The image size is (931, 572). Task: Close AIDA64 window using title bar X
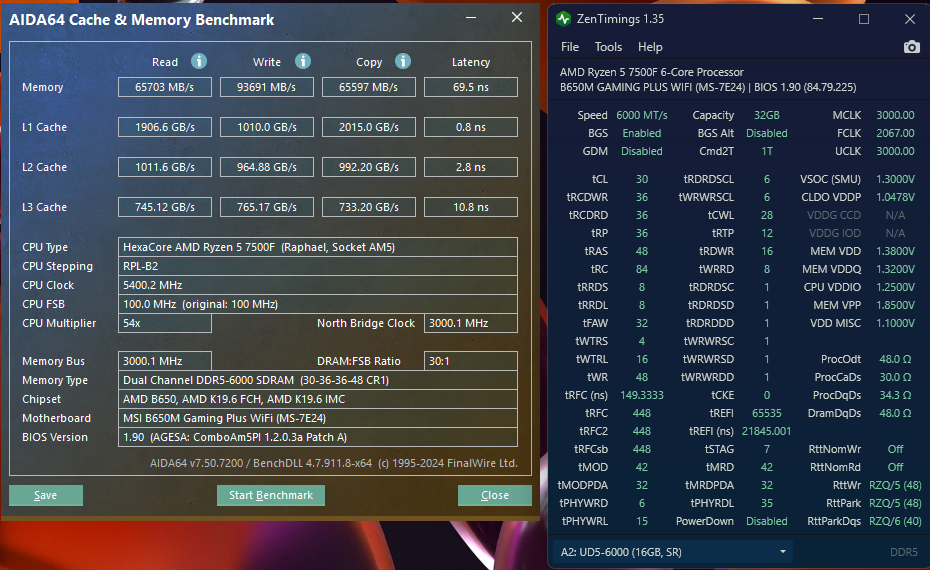(517, 18)
